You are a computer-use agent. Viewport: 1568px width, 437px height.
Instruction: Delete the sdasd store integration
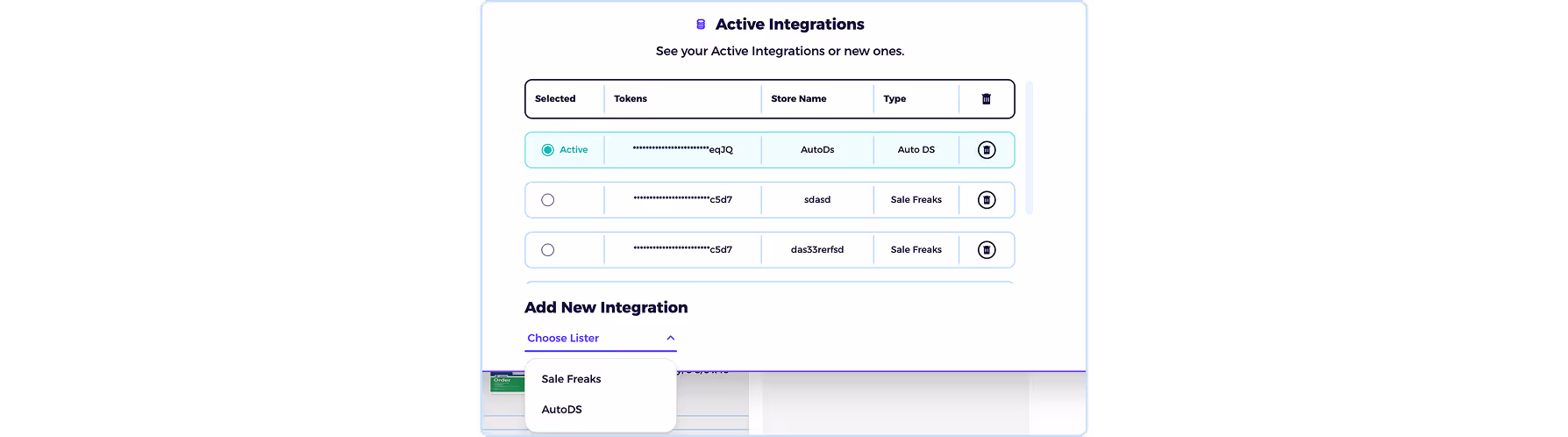pyautogui.click(x=987, y=200)
